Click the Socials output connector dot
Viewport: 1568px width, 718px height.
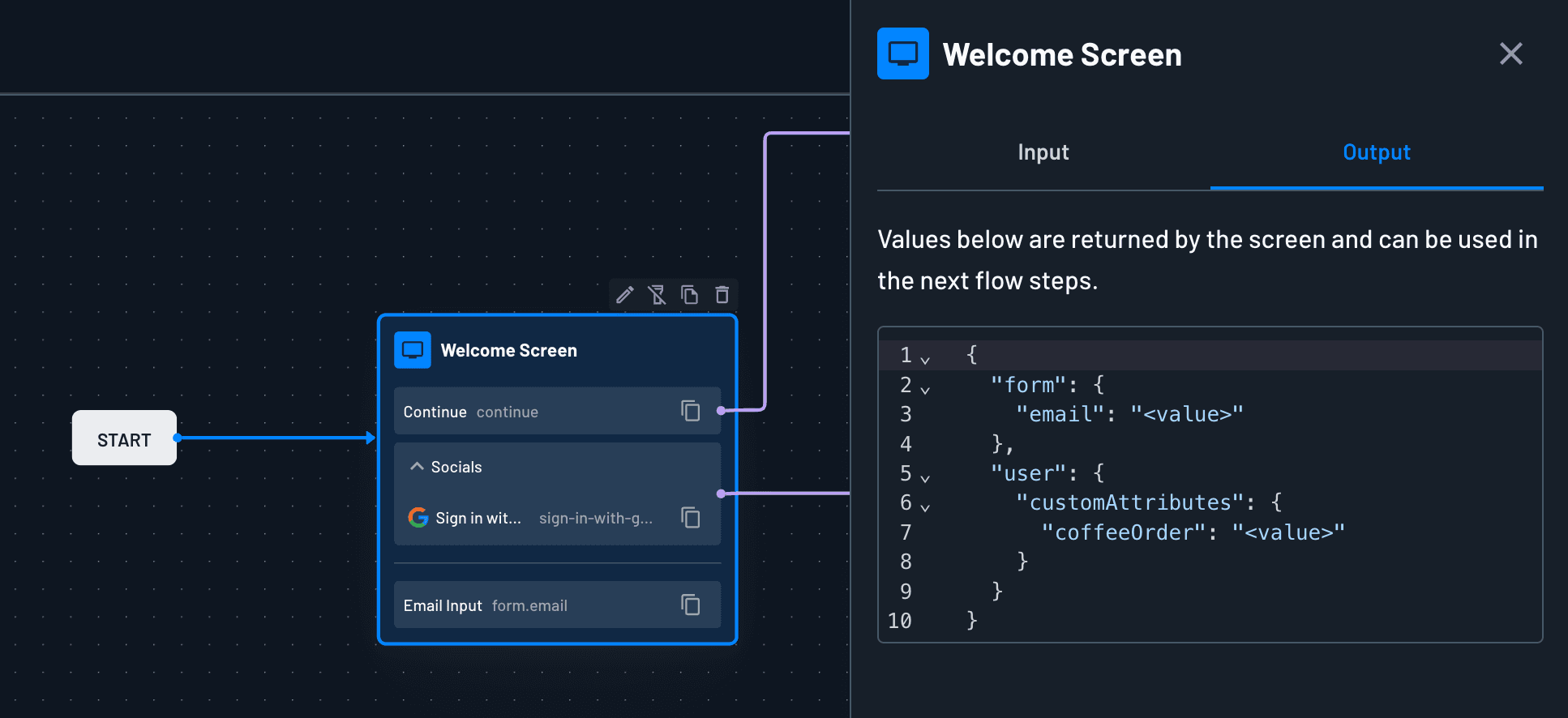tap(721, 494)
